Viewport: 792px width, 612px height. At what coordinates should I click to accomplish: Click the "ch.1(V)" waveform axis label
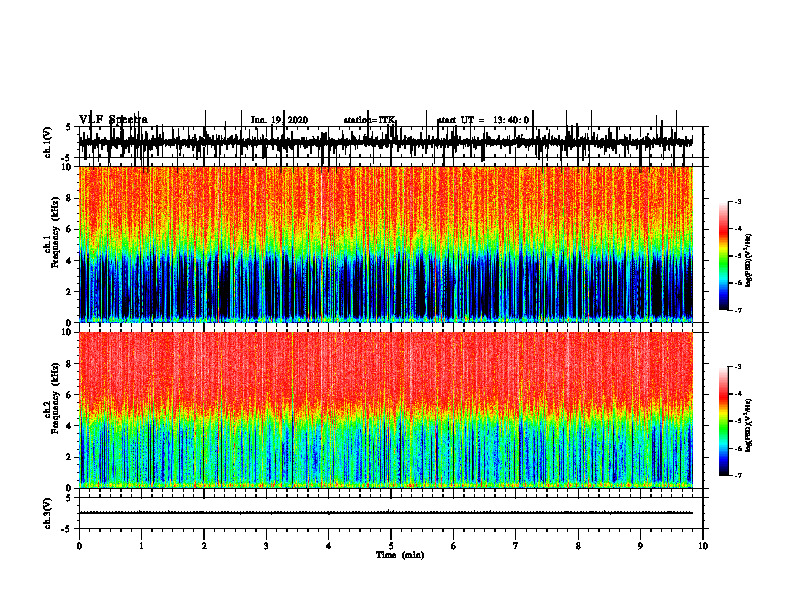click(x=48, y=142)
